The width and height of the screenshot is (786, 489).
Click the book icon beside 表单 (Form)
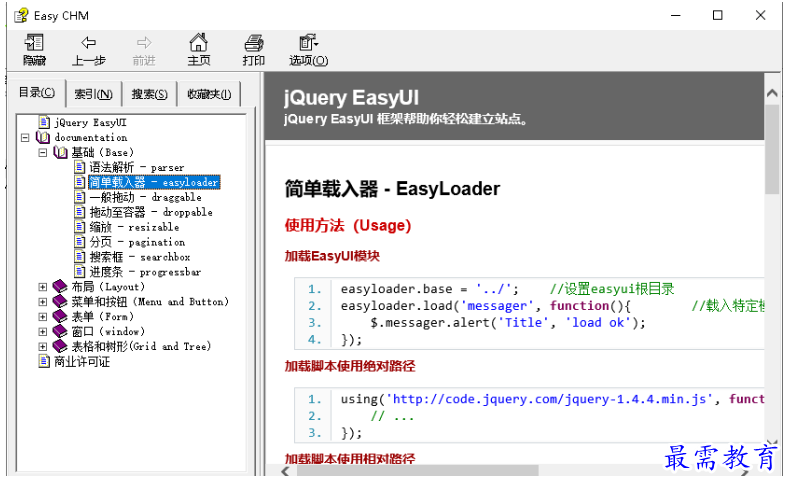pyautogui.click(x=60, y=317)
